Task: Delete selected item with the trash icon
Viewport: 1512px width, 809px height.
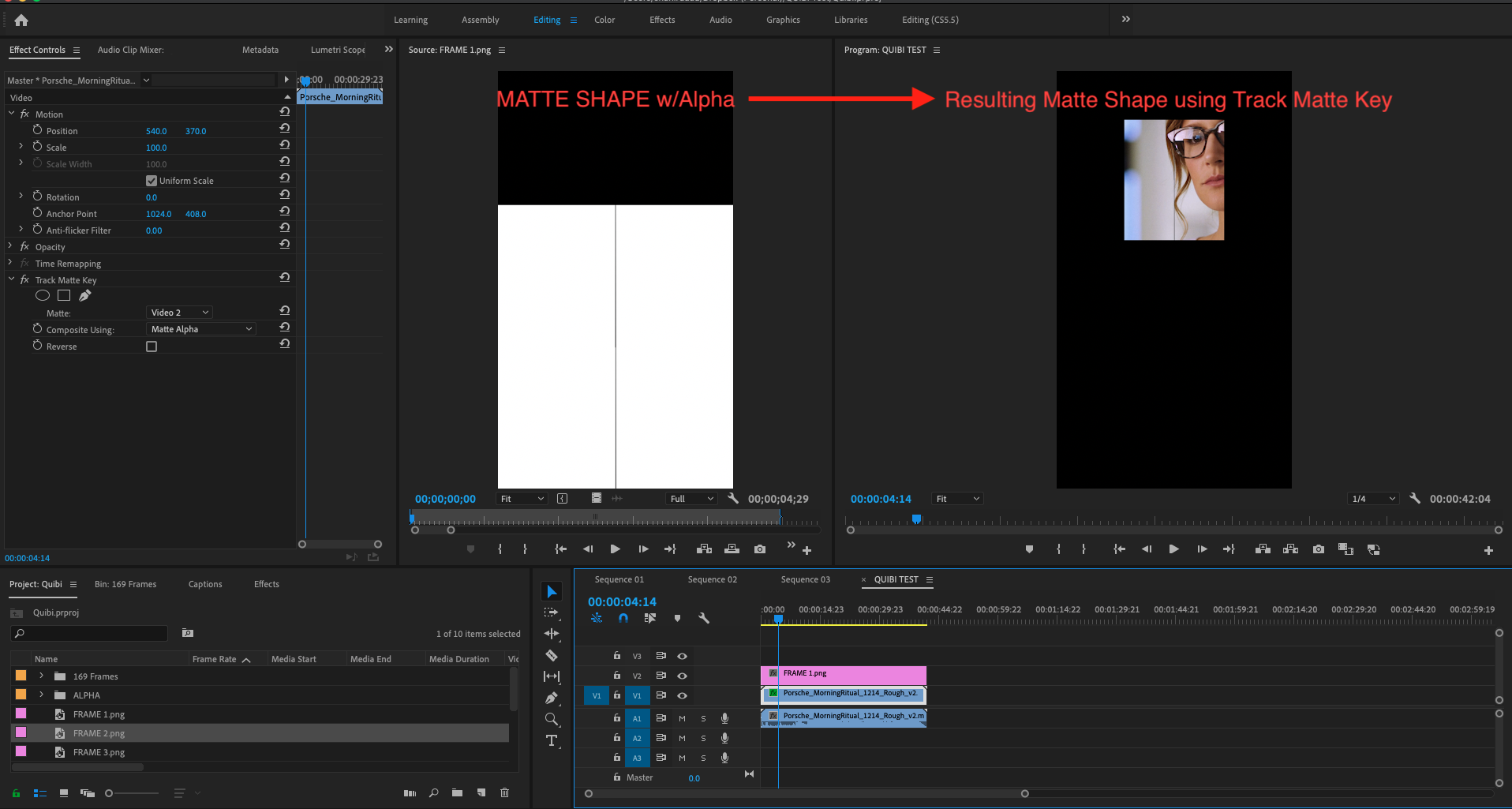Action: click(503, 792)
